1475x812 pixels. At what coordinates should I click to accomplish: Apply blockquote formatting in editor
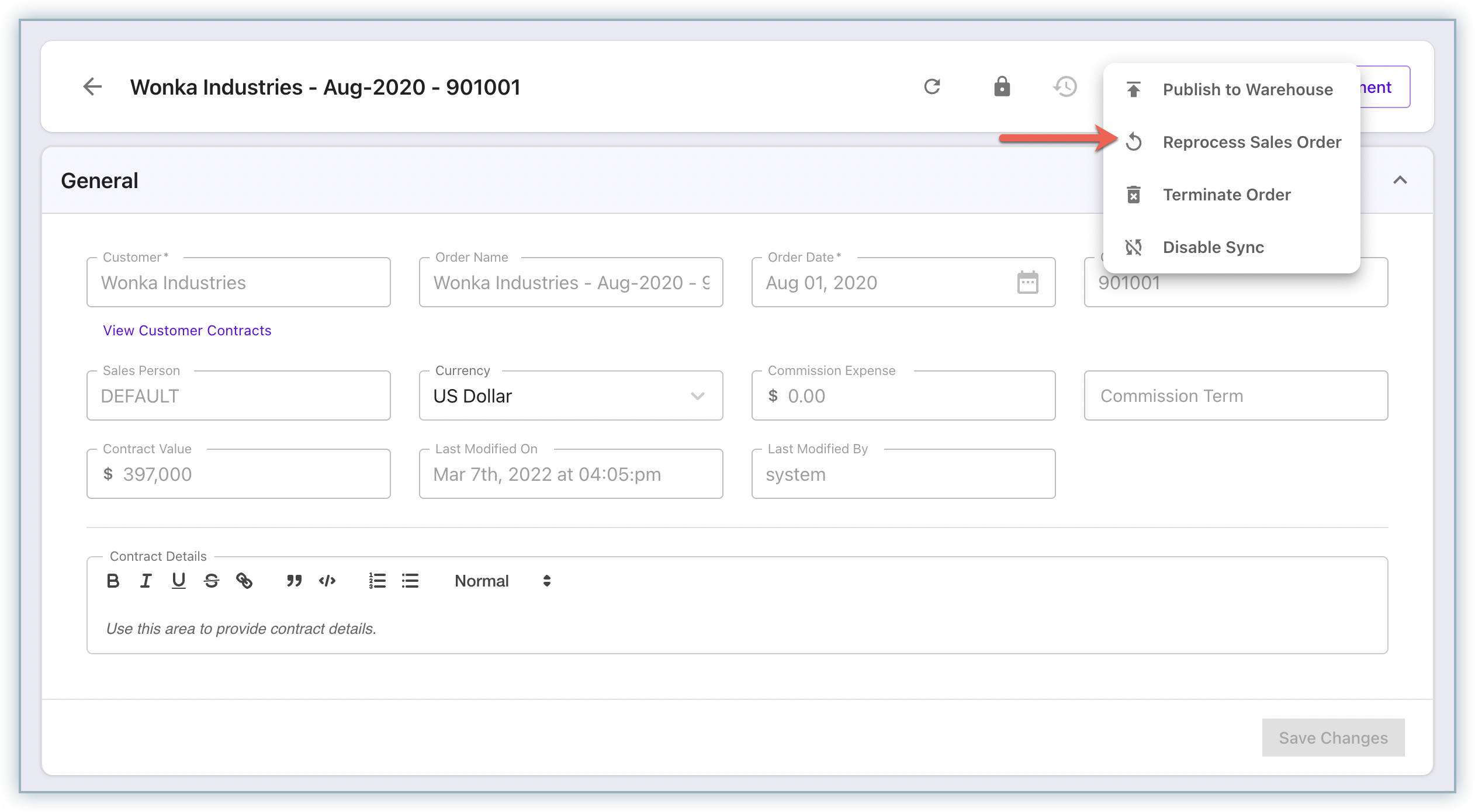pos(294,581)
